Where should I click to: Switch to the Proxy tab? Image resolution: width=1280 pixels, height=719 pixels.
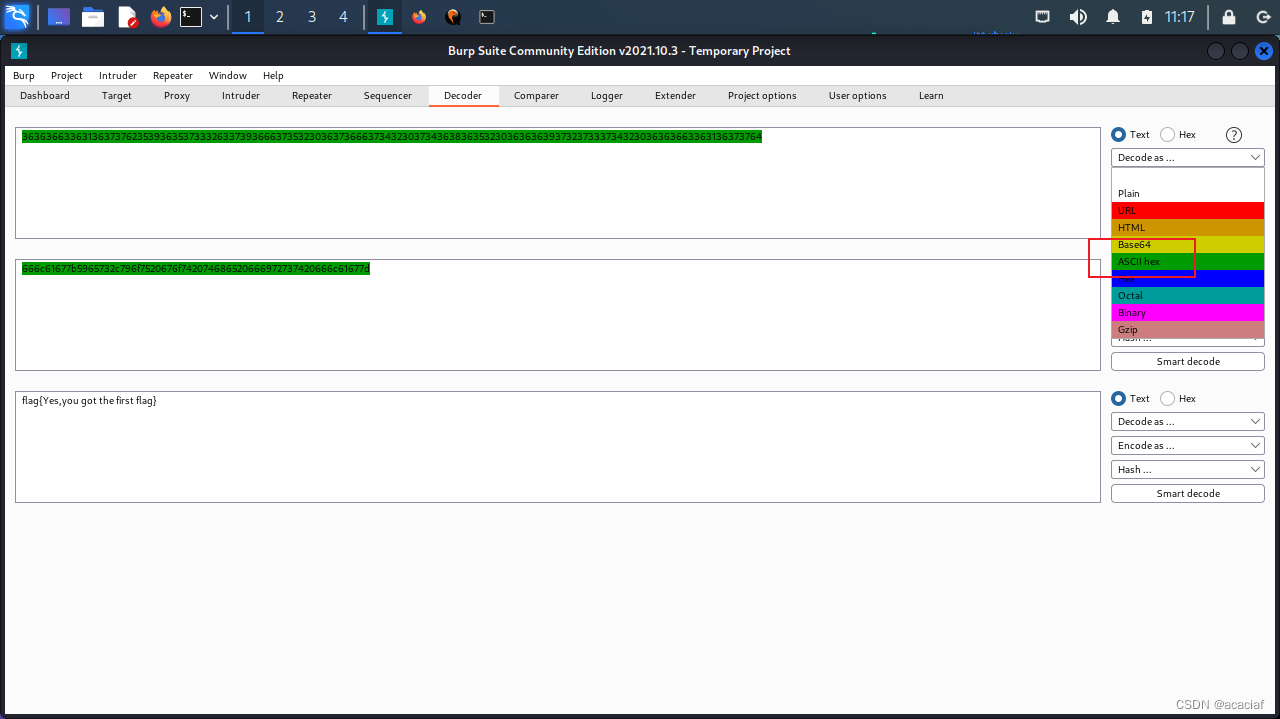point(177,96)
